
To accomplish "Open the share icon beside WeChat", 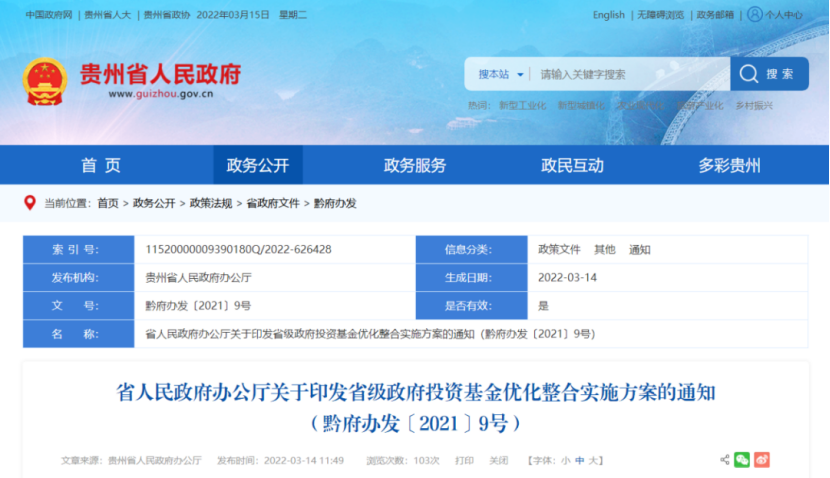I will point(725,459).
